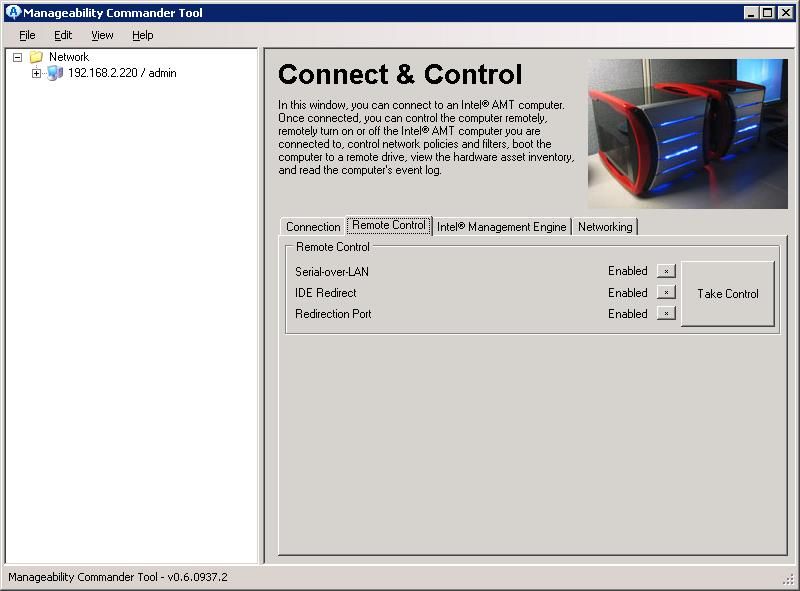The width and height of the screenshot is (800, 591).
Task: Switch to the Intel Management Engine tab
Action: pyautogui.click(x=502, y=227)
